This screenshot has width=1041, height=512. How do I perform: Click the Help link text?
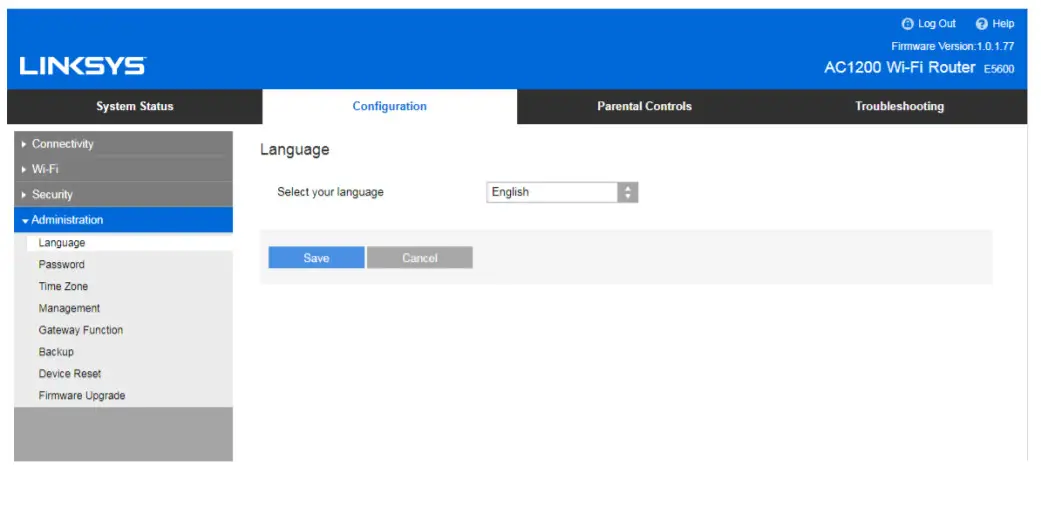(x=1003, y=24)
